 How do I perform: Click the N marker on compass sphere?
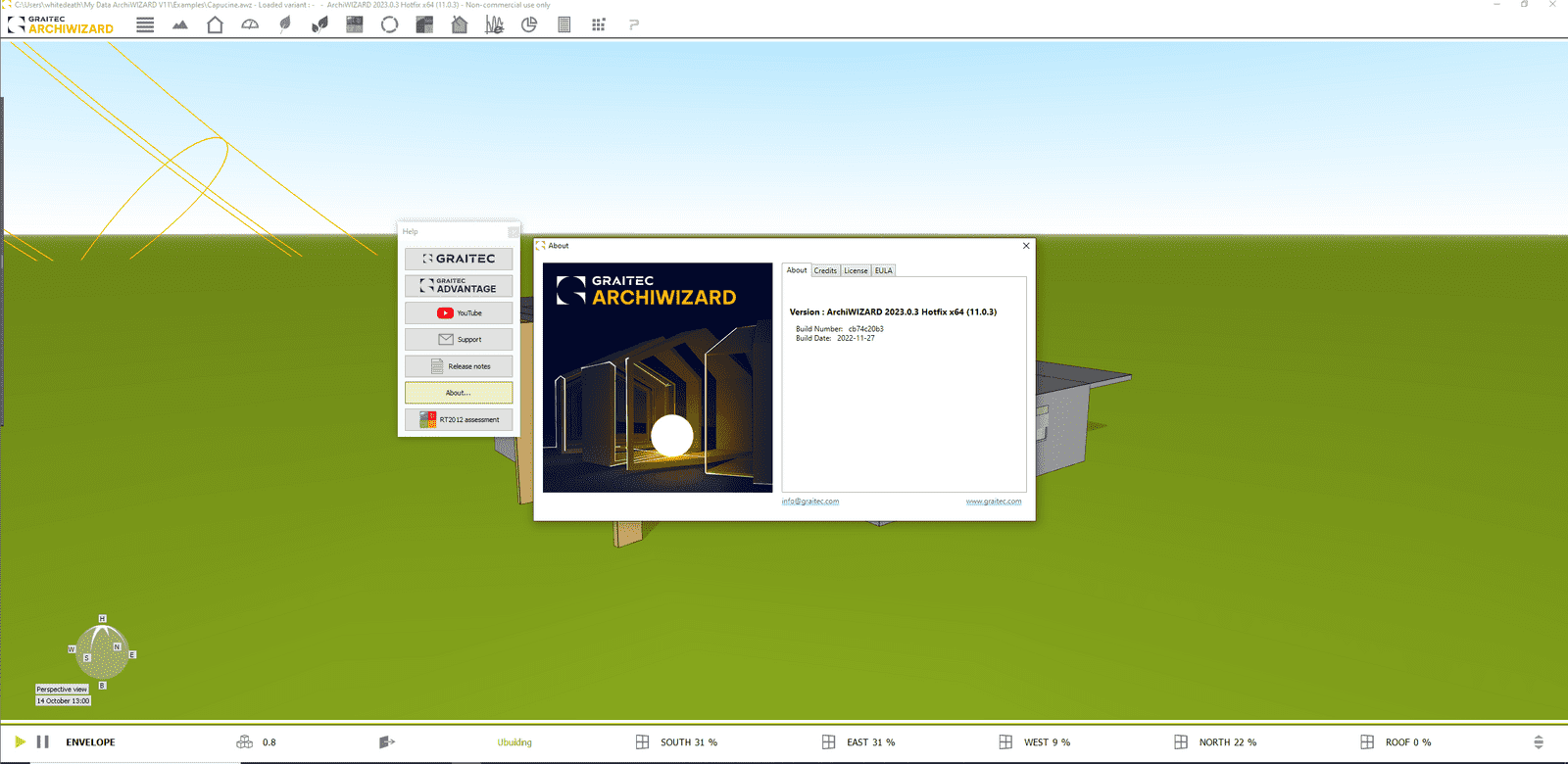(117, 646)
